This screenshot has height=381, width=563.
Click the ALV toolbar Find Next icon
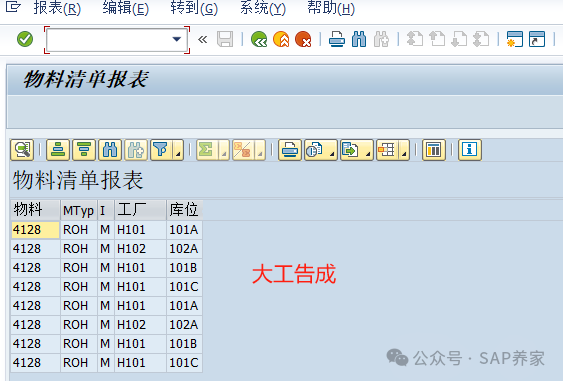pos(136,150)
